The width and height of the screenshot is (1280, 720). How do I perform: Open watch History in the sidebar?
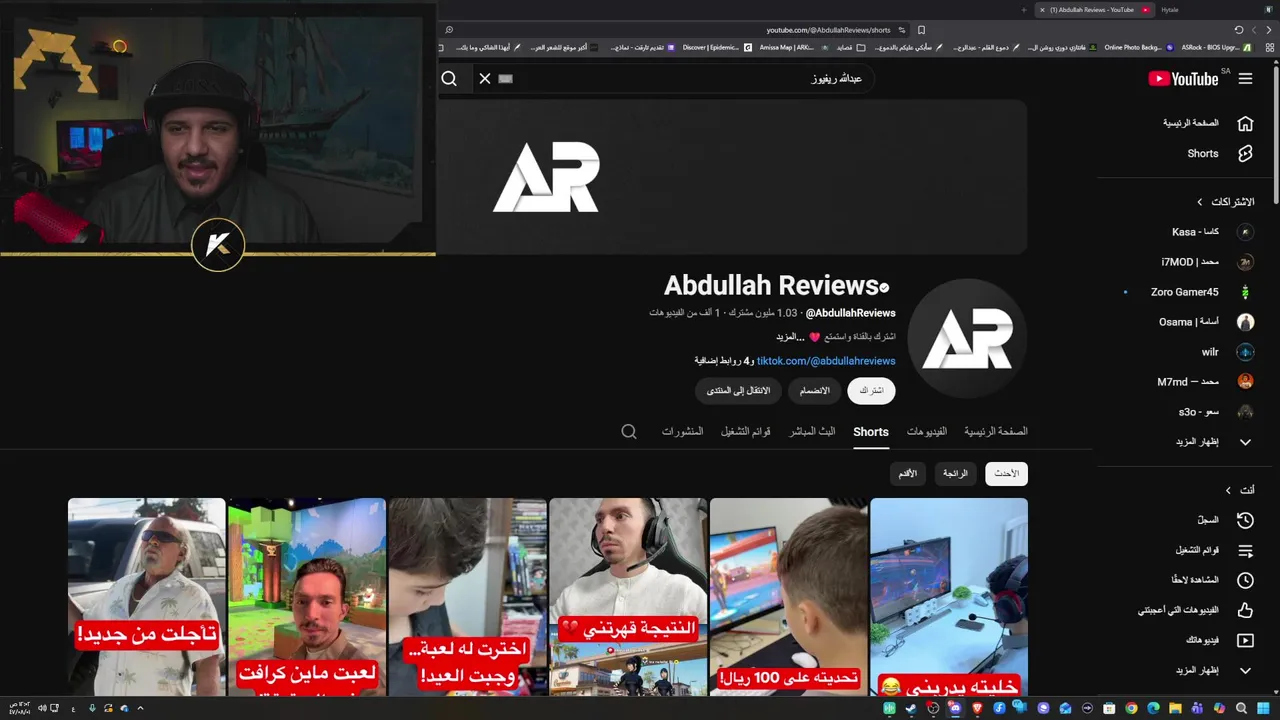[x=1225, y=520]
